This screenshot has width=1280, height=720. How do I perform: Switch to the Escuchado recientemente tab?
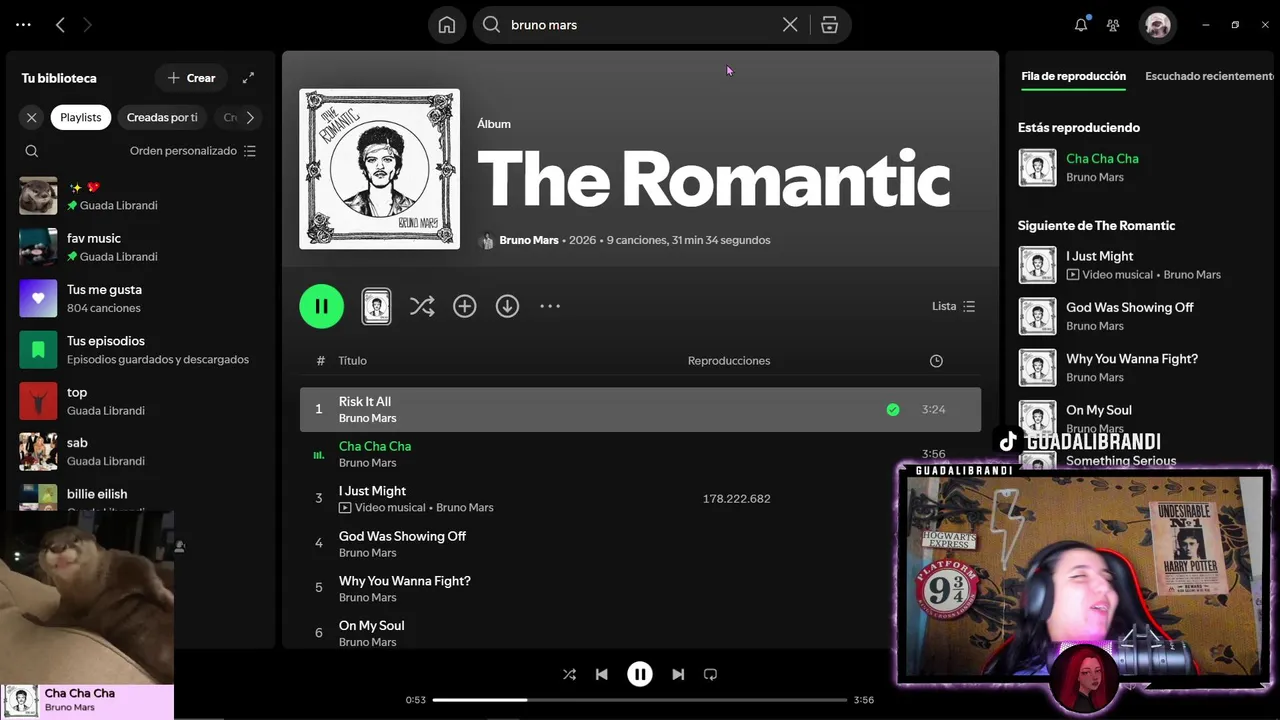pos(1209,76)
